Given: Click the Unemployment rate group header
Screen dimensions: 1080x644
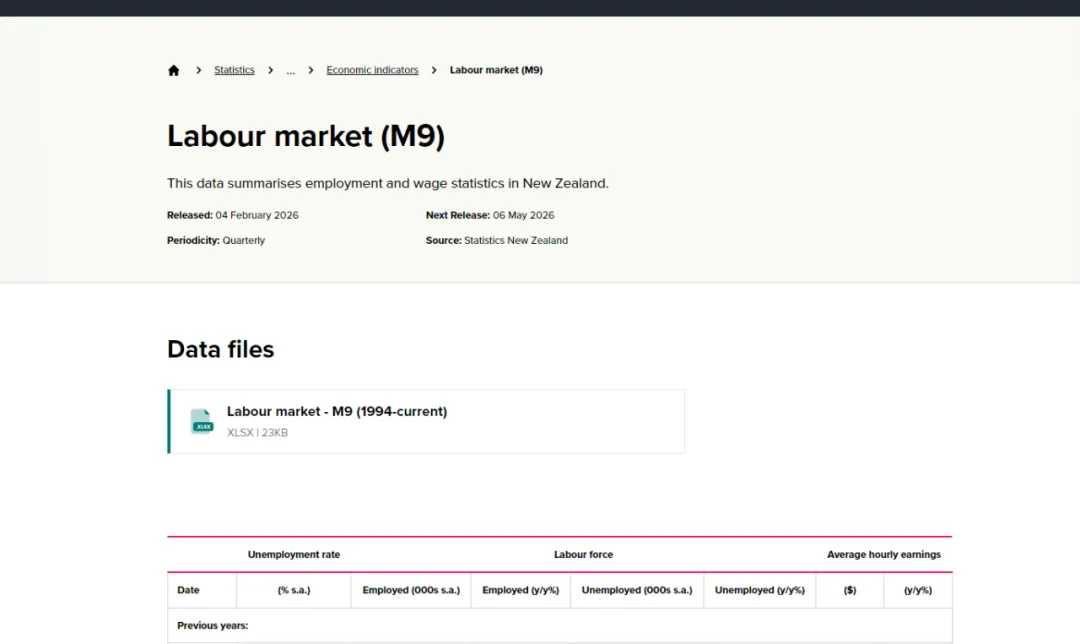Looking at the screenshot, I should point(294,554).
